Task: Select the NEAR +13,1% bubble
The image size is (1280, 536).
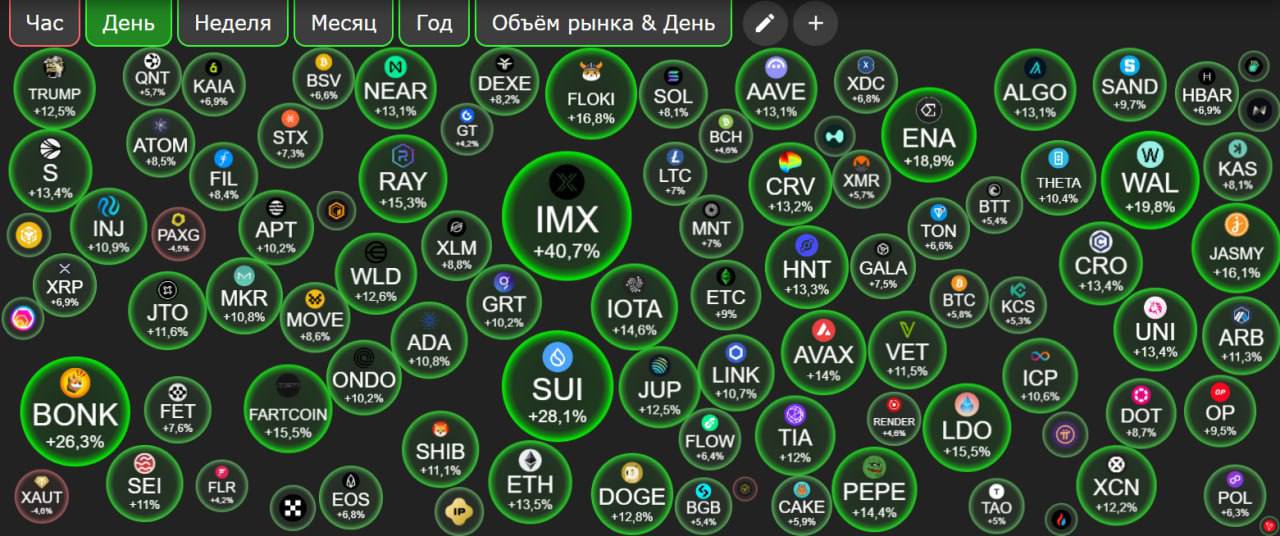Action: tap(395, 89)
